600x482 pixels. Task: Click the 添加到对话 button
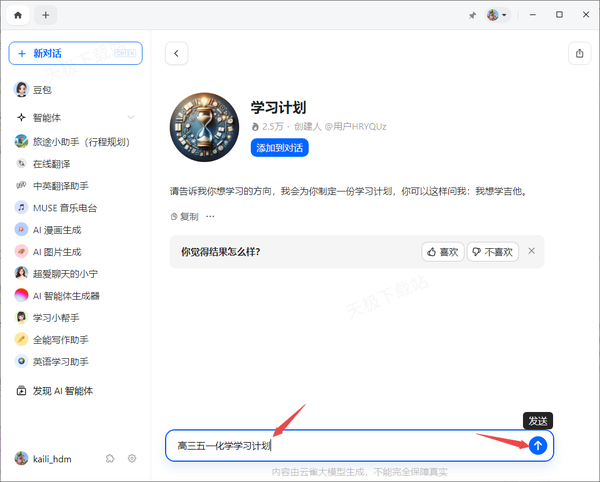pyautogui.click(x=280, y=147)
